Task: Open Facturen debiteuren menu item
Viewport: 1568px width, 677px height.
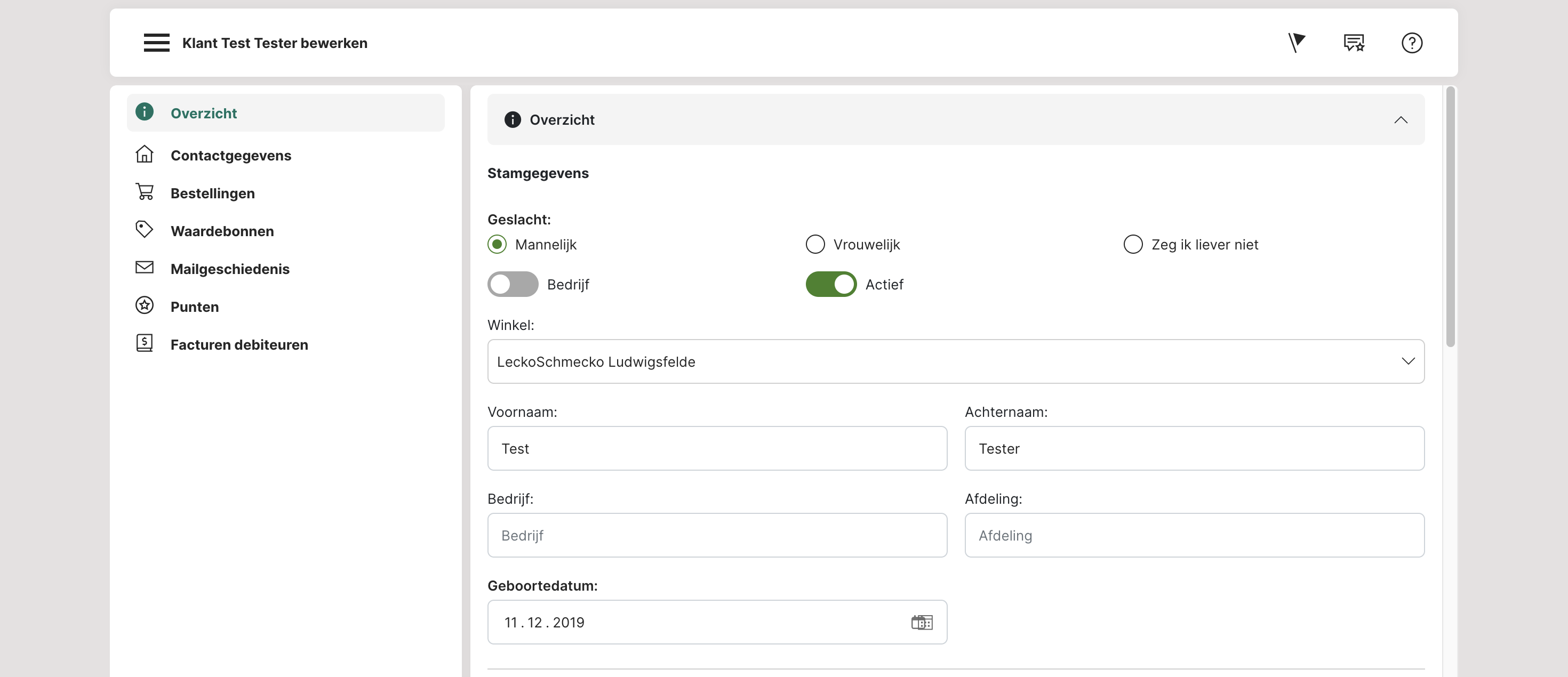Action: 238,345
